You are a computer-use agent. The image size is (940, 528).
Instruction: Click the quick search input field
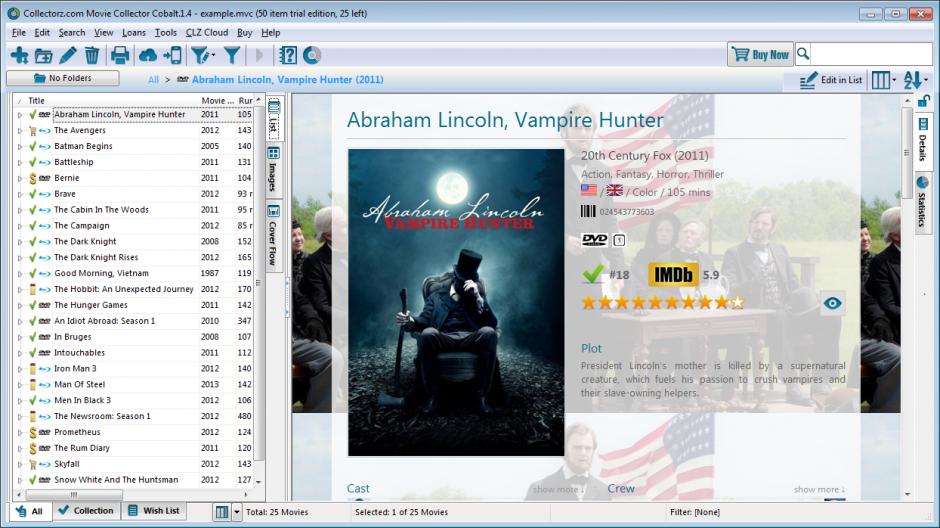(x=872, y=55)
